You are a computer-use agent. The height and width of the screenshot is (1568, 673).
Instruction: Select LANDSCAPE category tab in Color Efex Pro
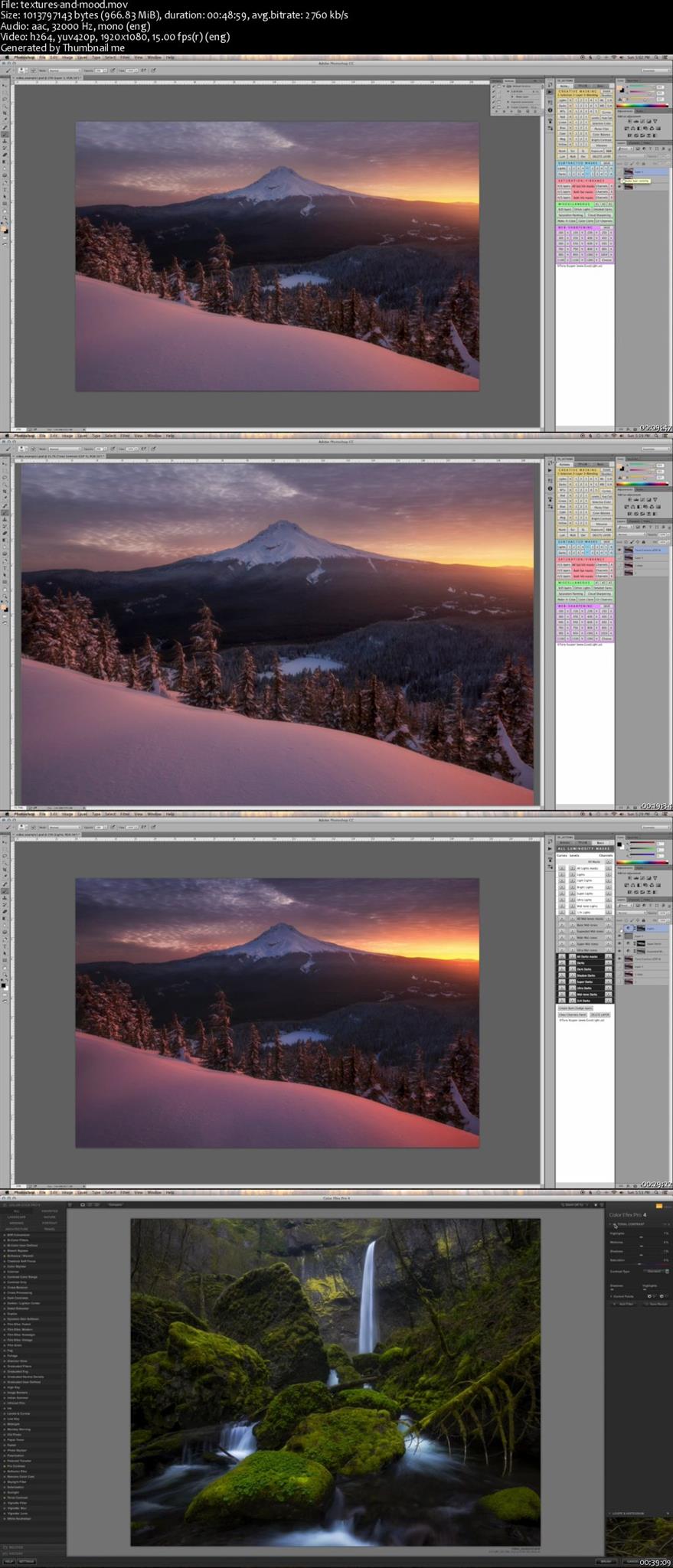pos(17,1217)
